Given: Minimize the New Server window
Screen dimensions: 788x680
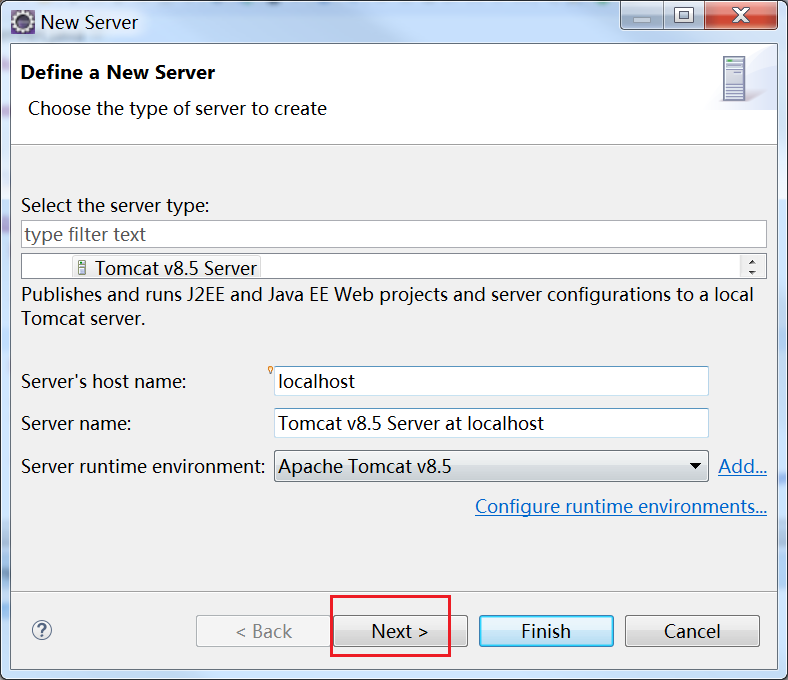Looking at the screenshot, I should [x=642, y=16].
